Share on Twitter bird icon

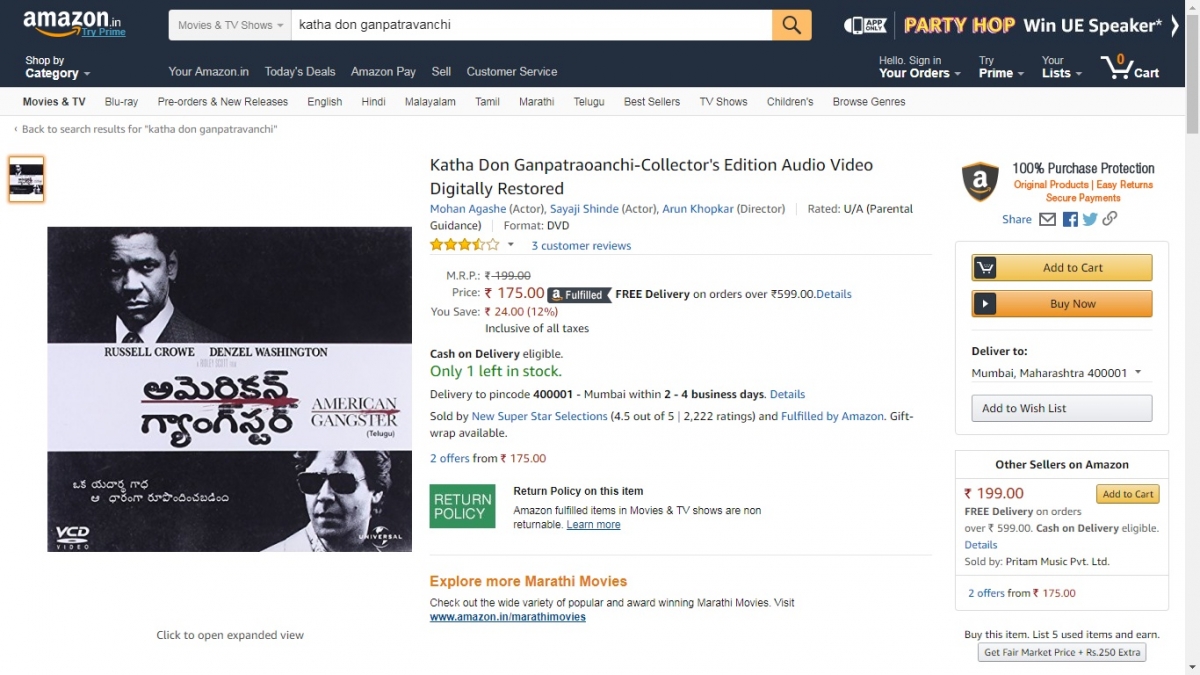[1090, 219]
